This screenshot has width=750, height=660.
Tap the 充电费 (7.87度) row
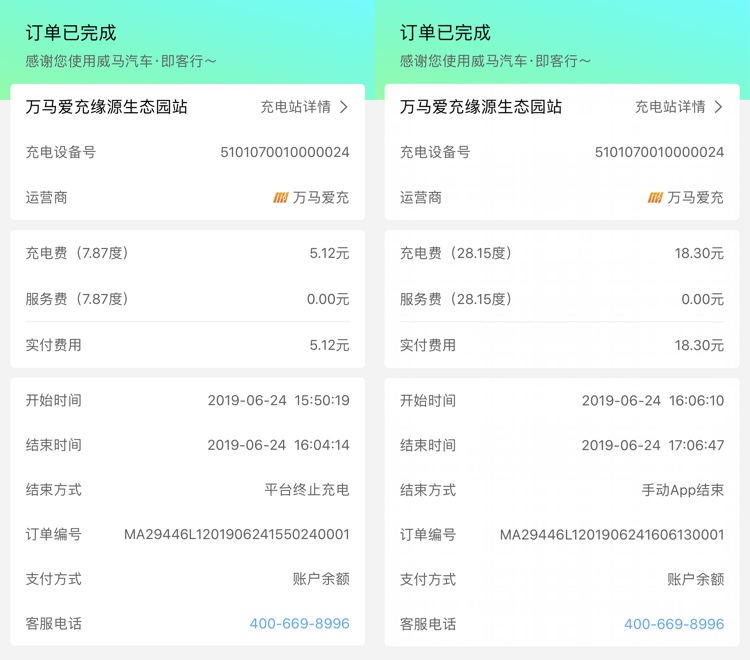click(188, 253)
